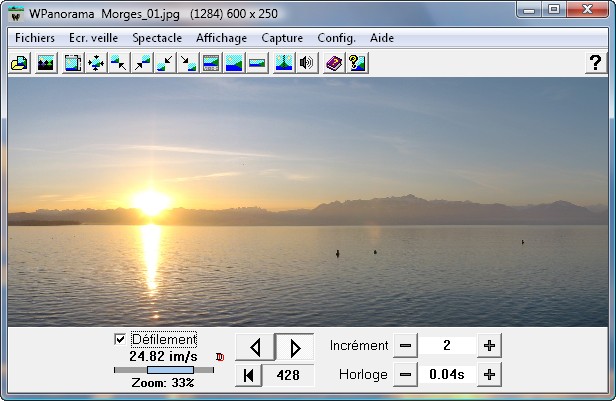Click the Zoom slider bar

click(163, 370)
